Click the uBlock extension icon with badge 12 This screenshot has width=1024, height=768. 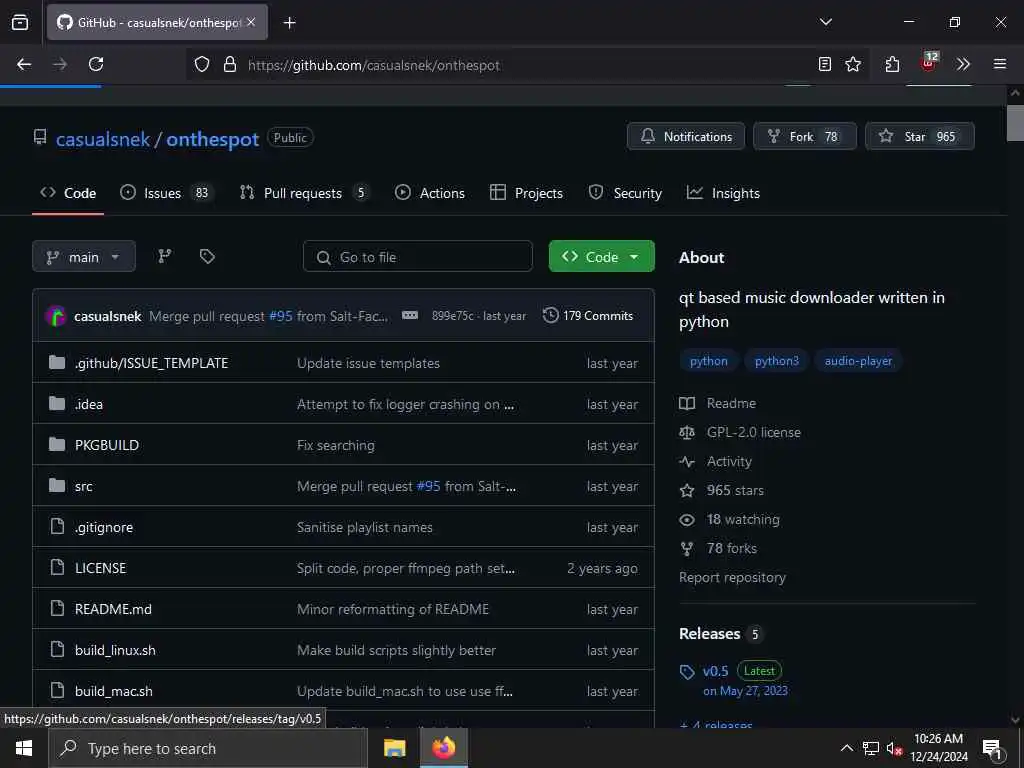tap(929, 63)
